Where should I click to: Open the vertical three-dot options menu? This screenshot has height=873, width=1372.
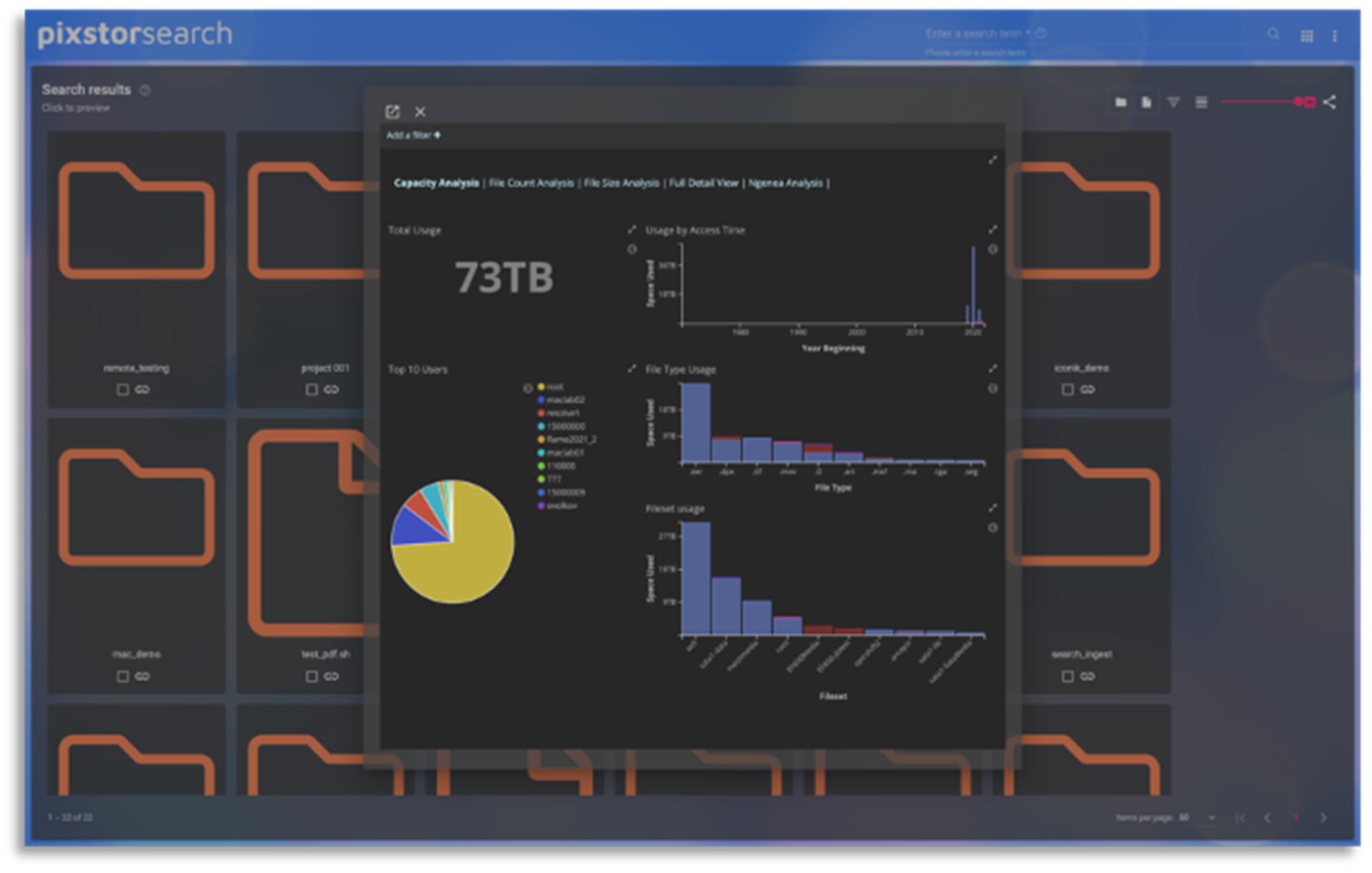pyautogui.click(x=1334, y=36)
